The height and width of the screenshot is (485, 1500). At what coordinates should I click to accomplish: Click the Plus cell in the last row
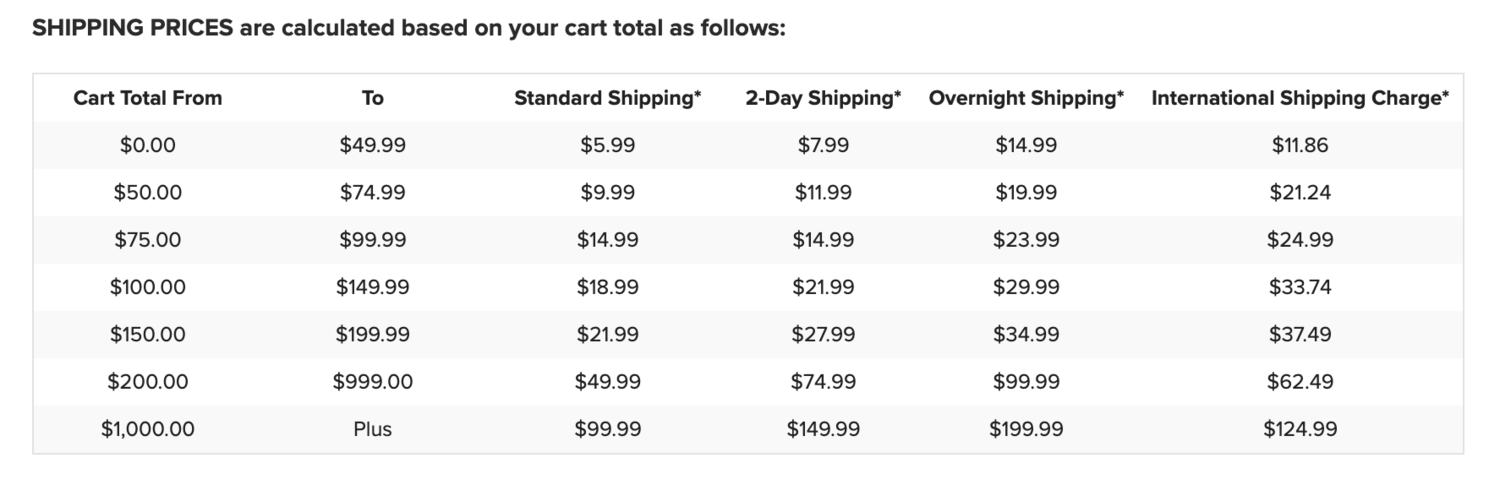[372, 429]
